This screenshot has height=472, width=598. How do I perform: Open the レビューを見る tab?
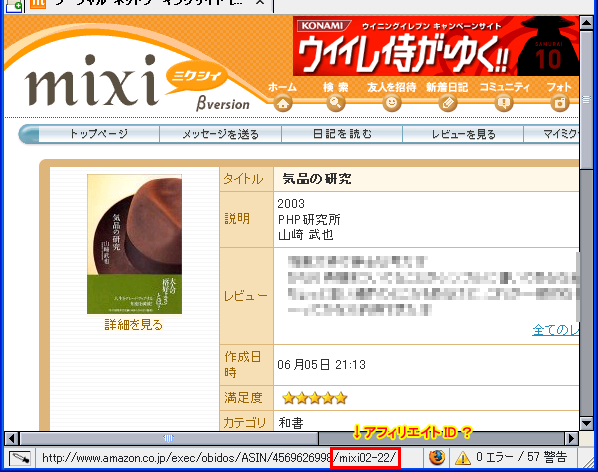pos(463,134)
